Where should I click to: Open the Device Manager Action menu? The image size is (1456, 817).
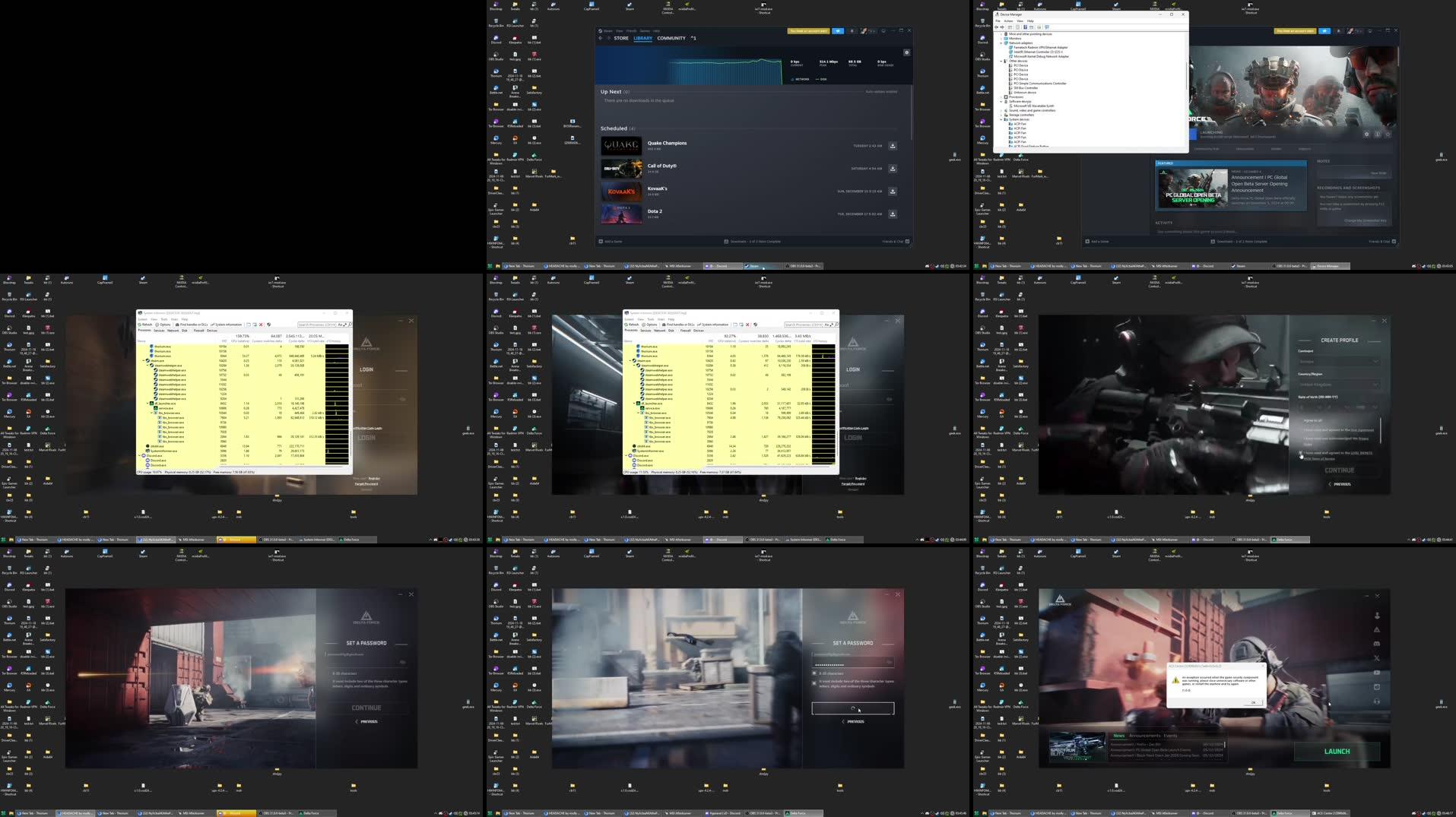tap(1008, 21)
